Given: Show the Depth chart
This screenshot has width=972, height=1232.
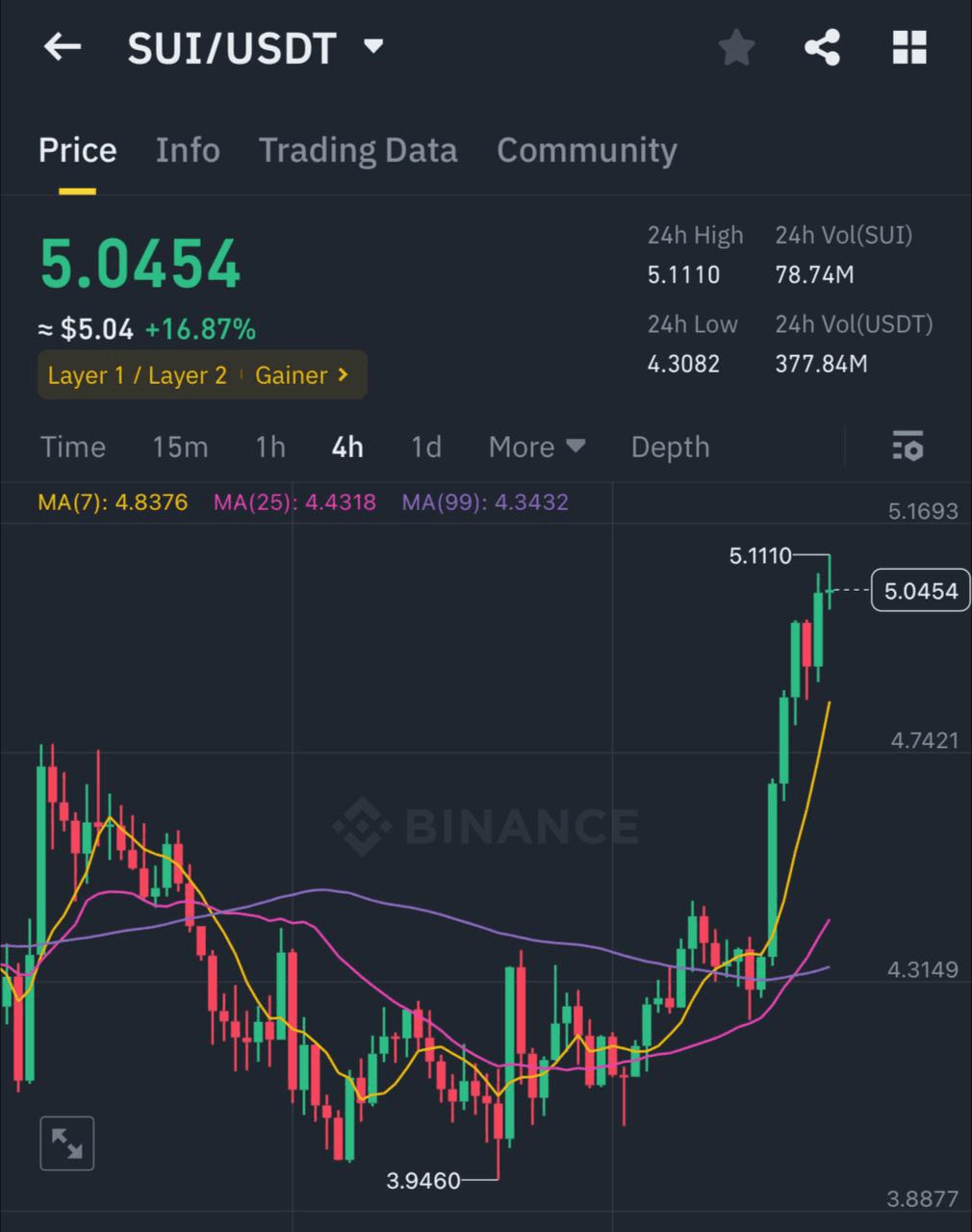Looking at the screenshot, I should (671, 447).
